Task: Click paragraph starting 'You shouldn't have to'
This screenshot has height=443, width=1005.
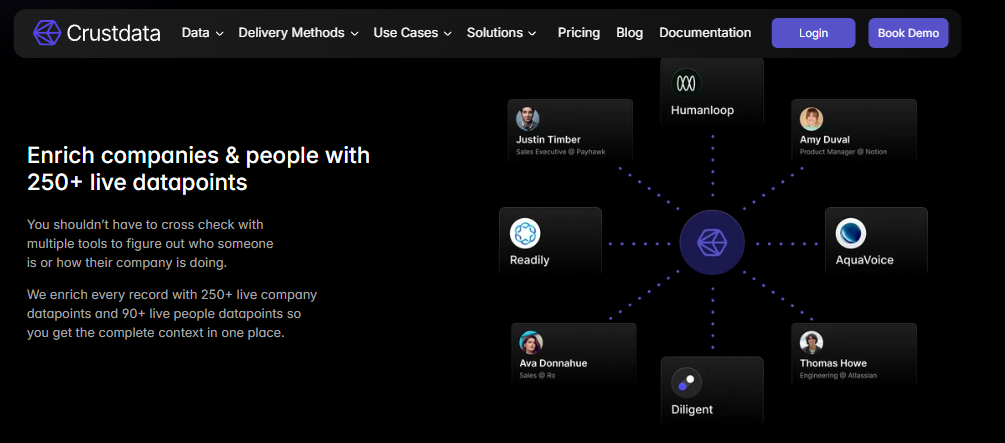Action: [150, 244]
